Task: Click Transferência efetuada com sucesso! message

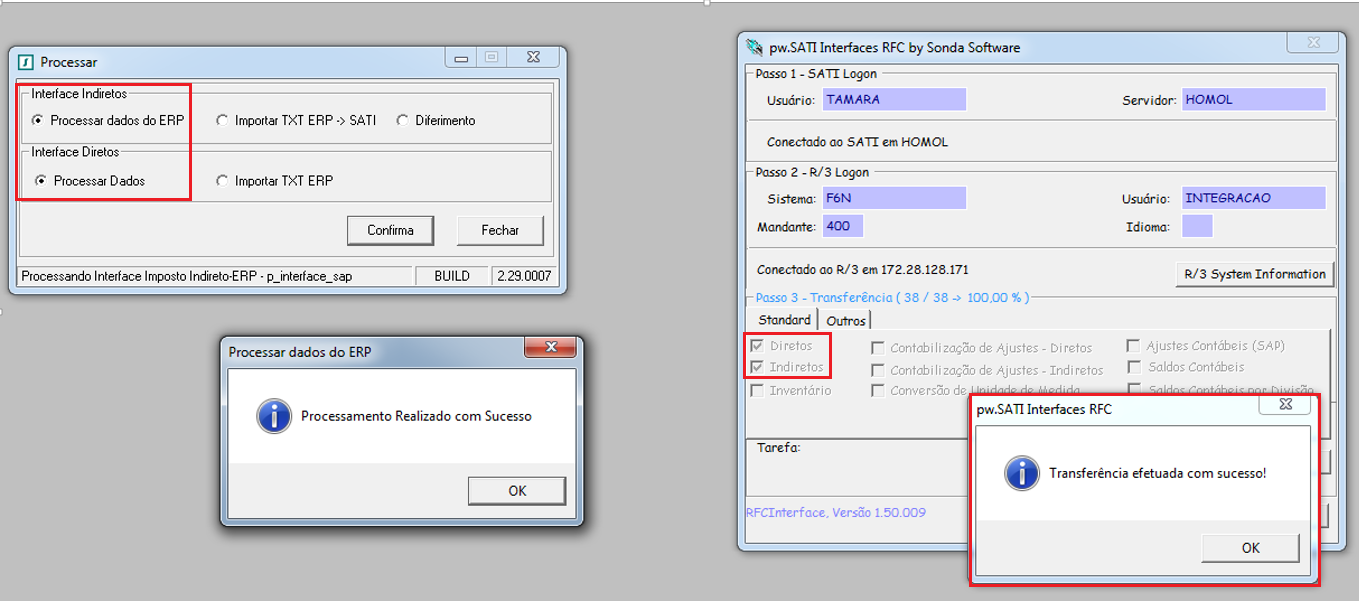Action: 1158,473
